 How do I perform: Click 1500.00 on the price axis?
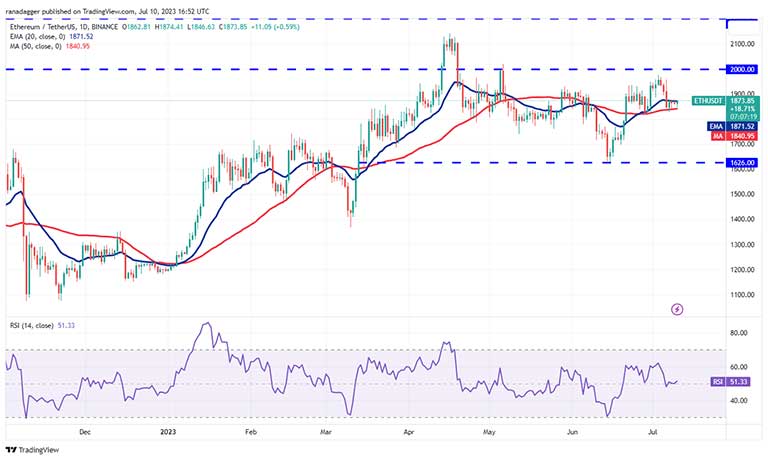[742, 194]
